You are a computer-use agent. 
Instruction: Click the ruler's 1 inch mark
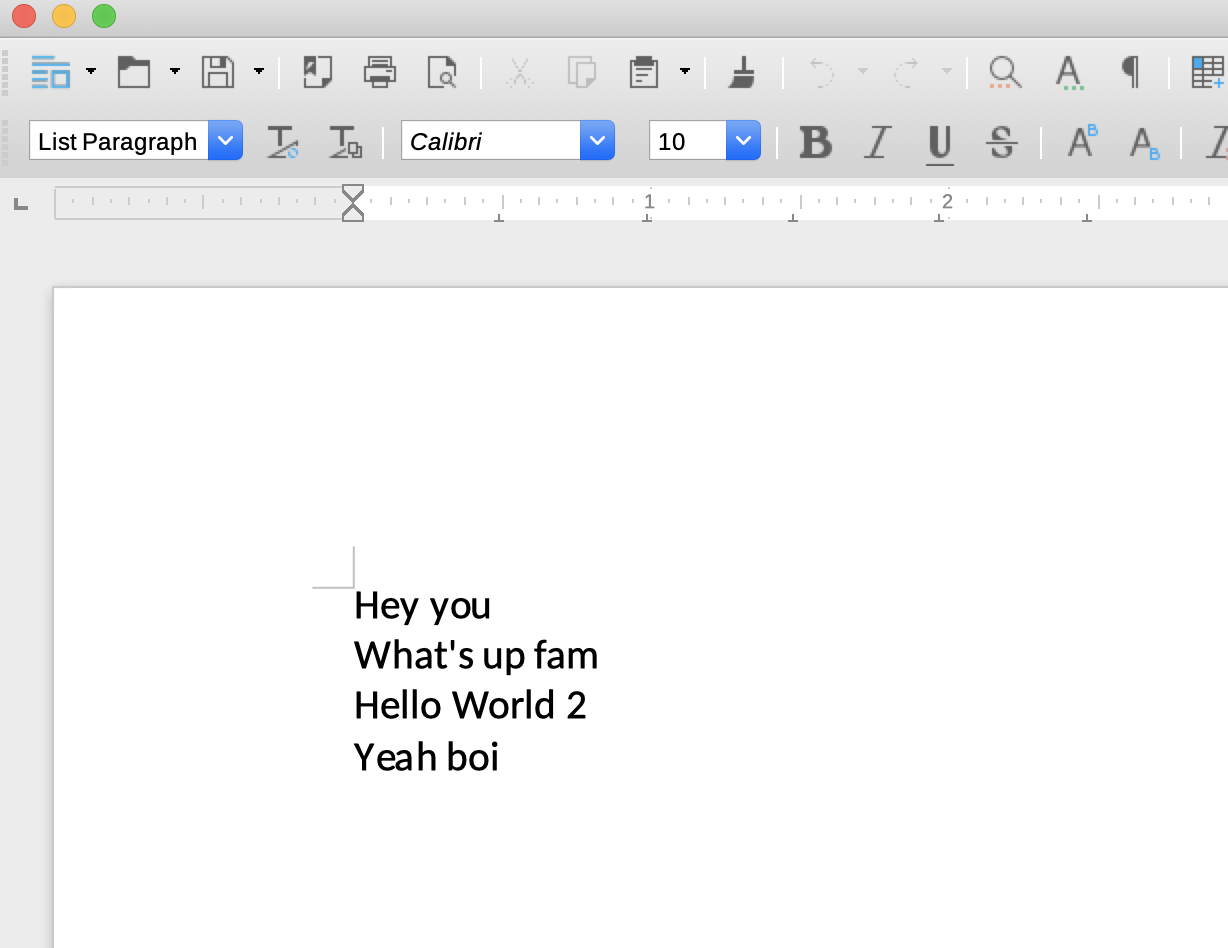(649, 202)
